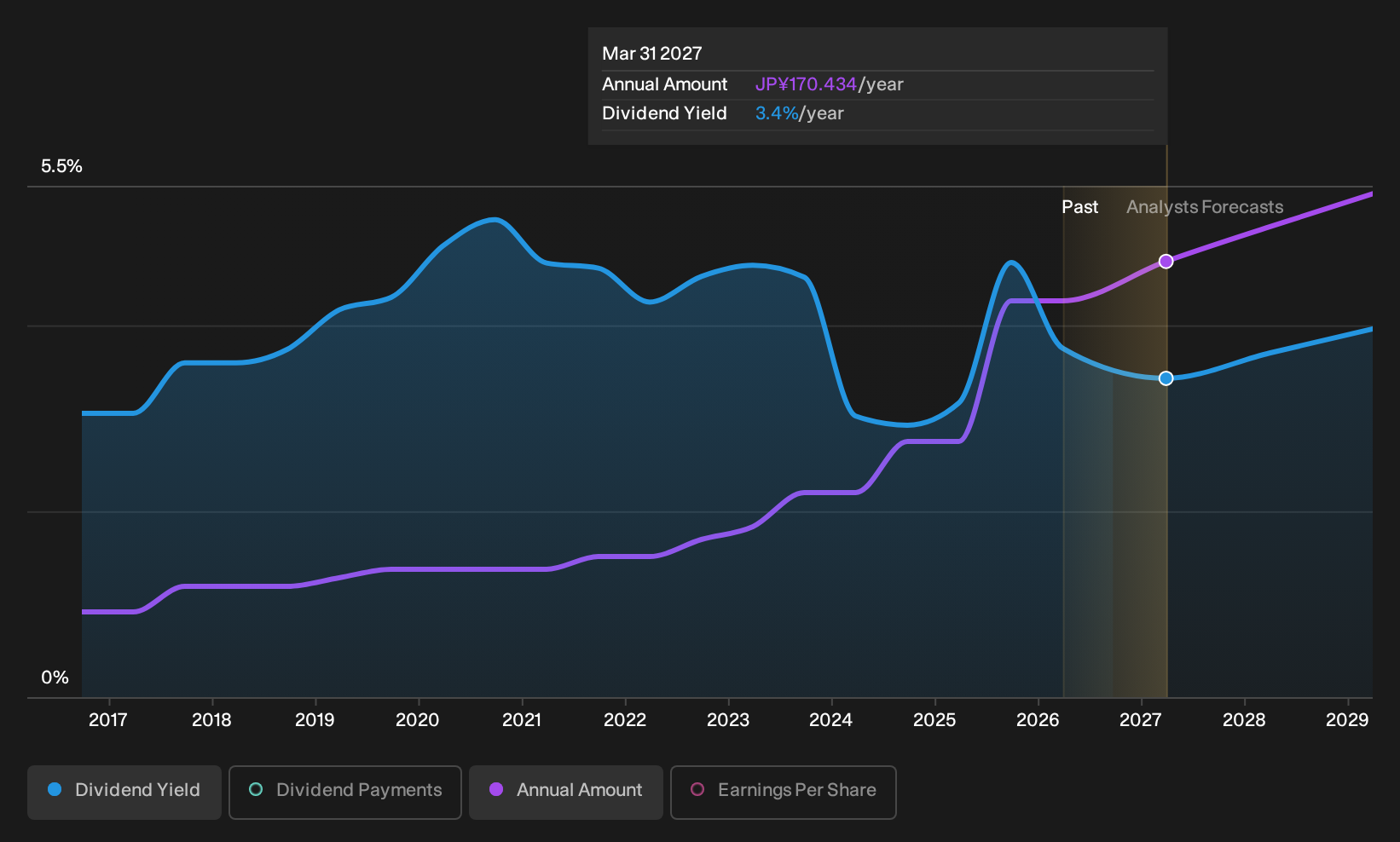Click the 2029 x-axis year label
This screenshot has height=842, width=1400.
click(x=1347, y=720)
